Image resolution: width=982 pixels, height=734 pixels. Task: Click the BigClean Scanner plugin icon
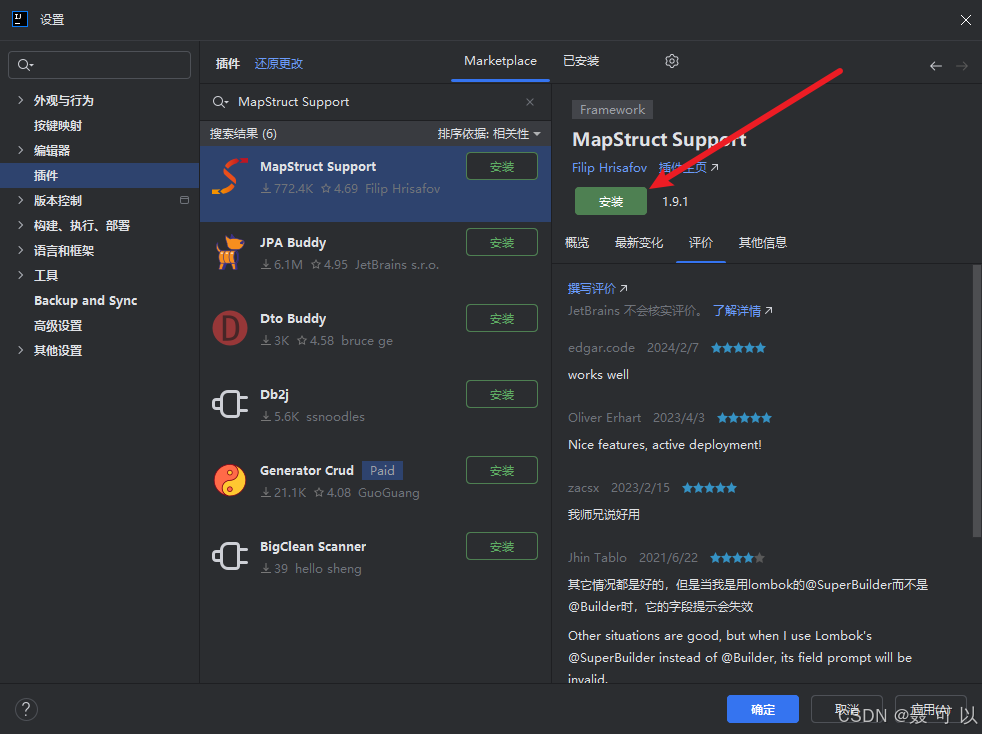click(229, 556)
